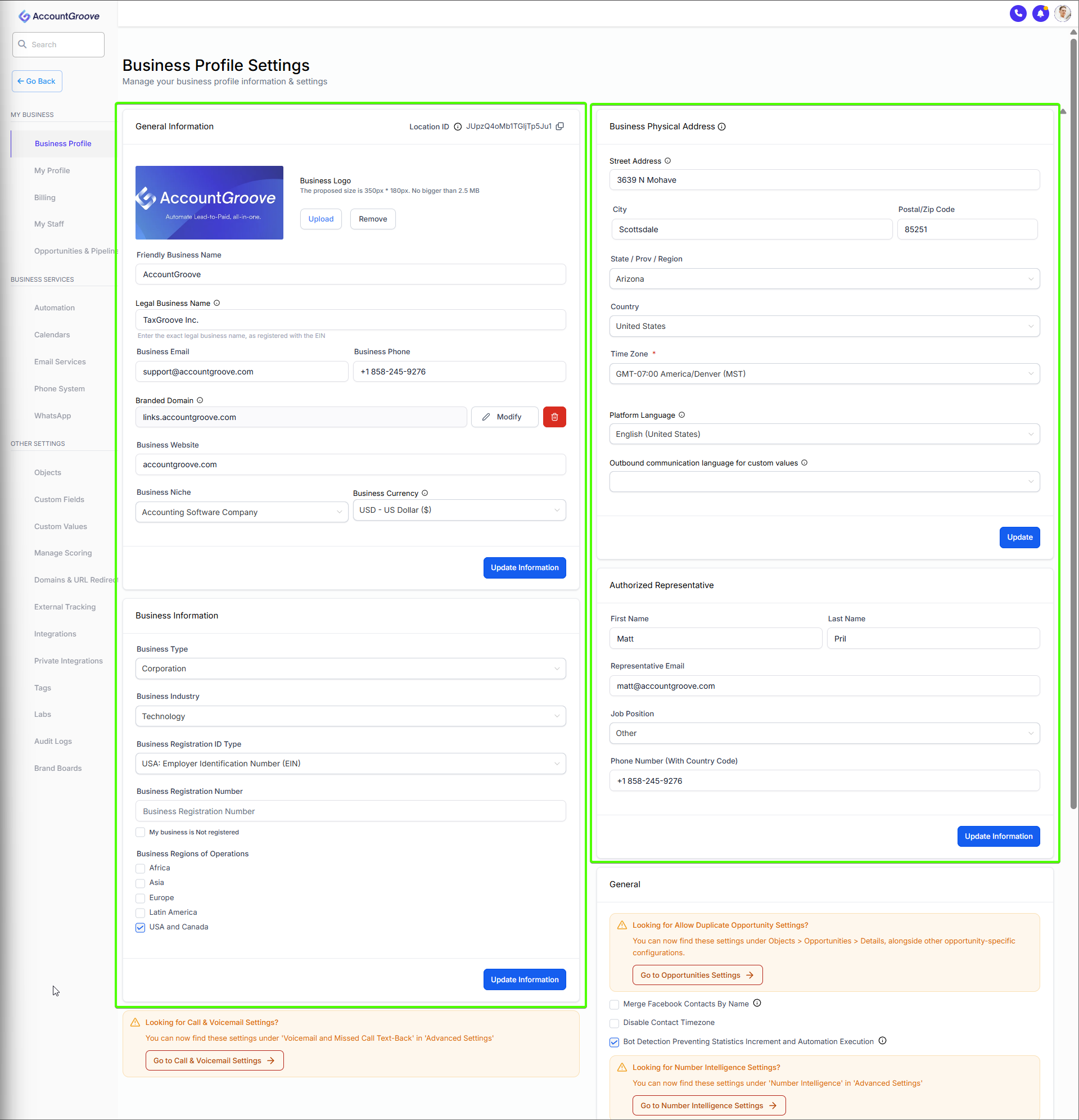Image resolution: width=1079 pixels, height=1120 pixels.
Task: Click the sidebar Search input field
Action: click(58, 44)
